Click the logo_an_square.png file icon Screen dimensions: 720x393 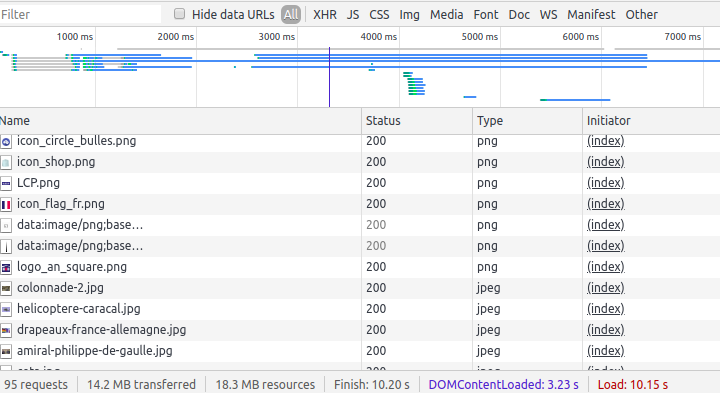[x=6, y=268]
